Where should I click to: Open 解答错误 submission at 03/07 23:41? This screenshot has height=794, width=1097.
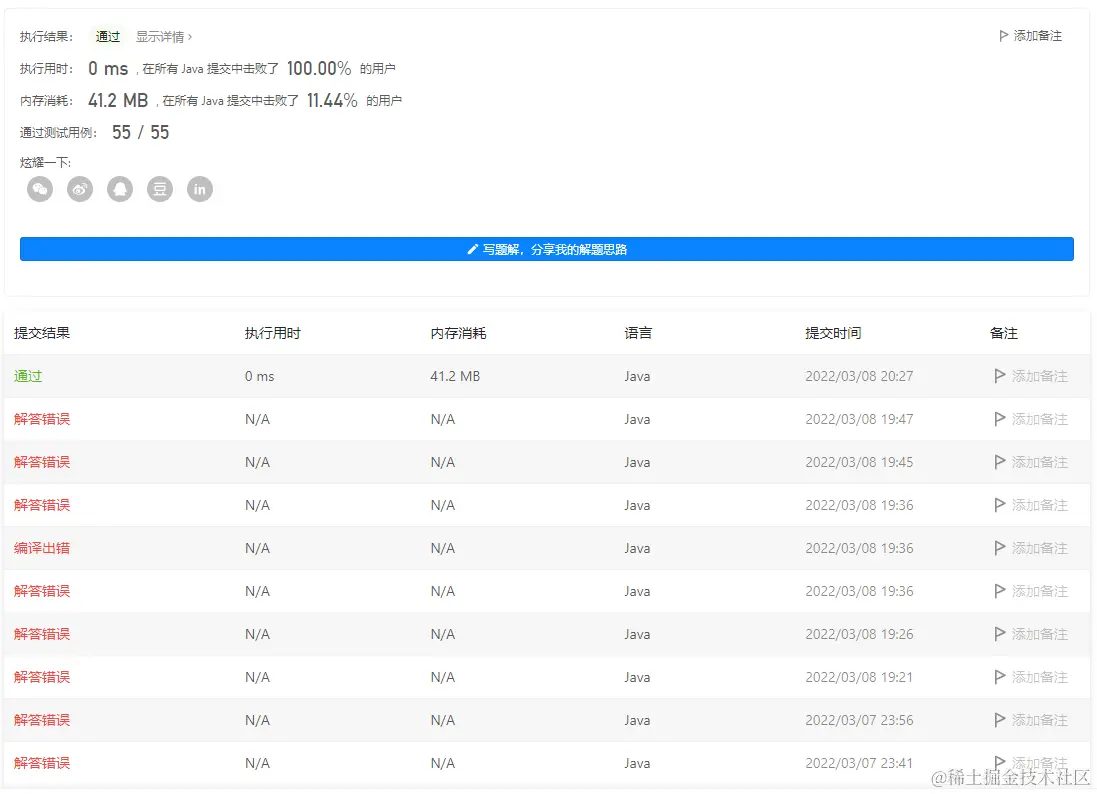coord(42,763)
